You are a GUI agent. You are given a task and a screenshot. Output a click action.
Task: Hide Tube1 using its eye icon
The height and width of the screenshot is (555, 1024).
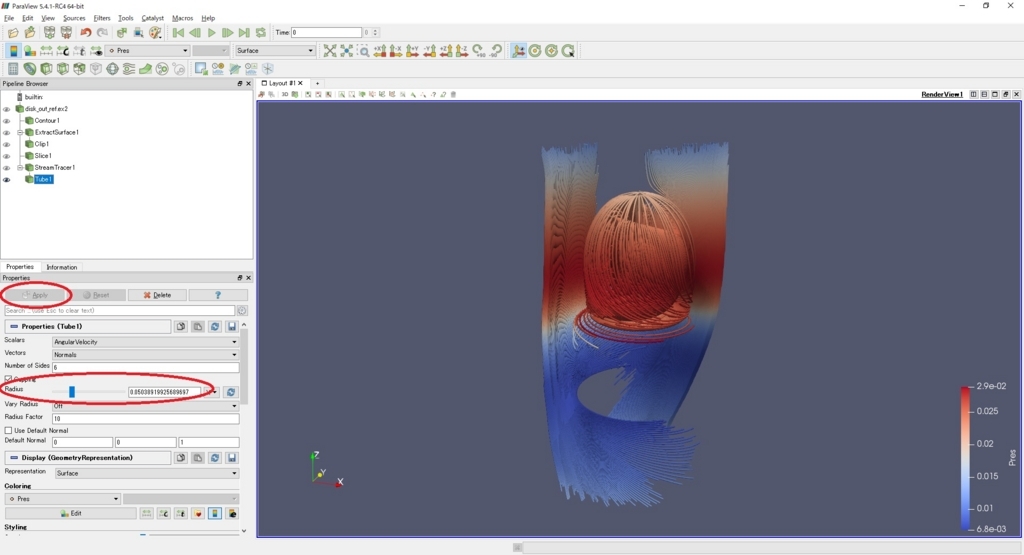pos(7,180)
